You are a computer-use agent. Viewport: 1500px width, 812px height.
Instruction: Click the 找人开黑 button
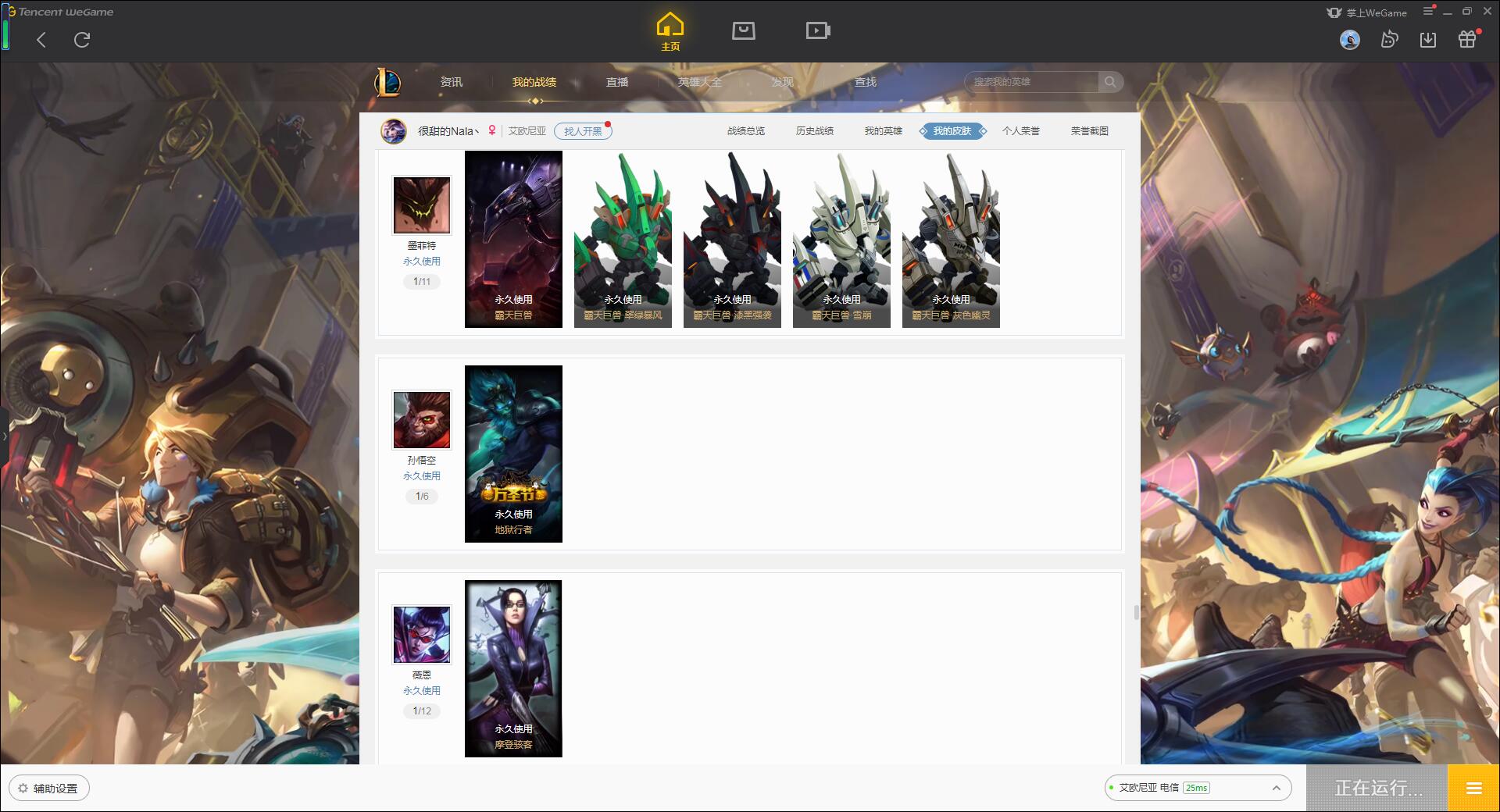583,131
